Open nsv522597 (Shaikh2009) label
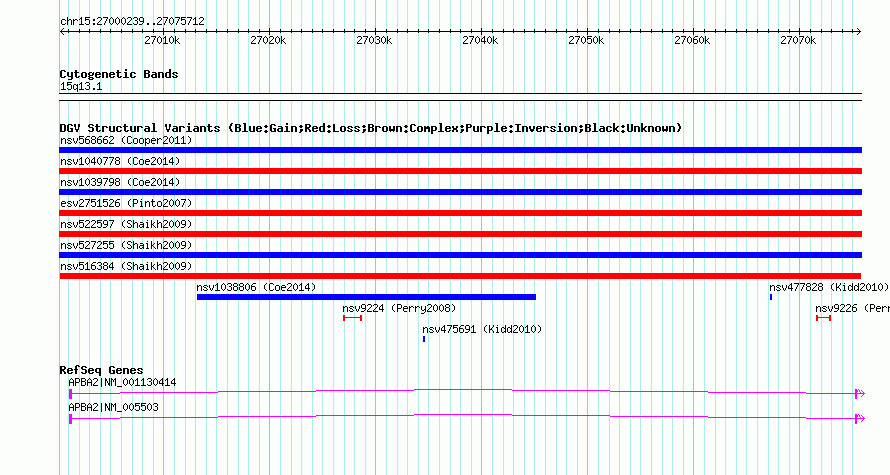Viewport: 890px width, 475px height. click(x=126, y=224)
